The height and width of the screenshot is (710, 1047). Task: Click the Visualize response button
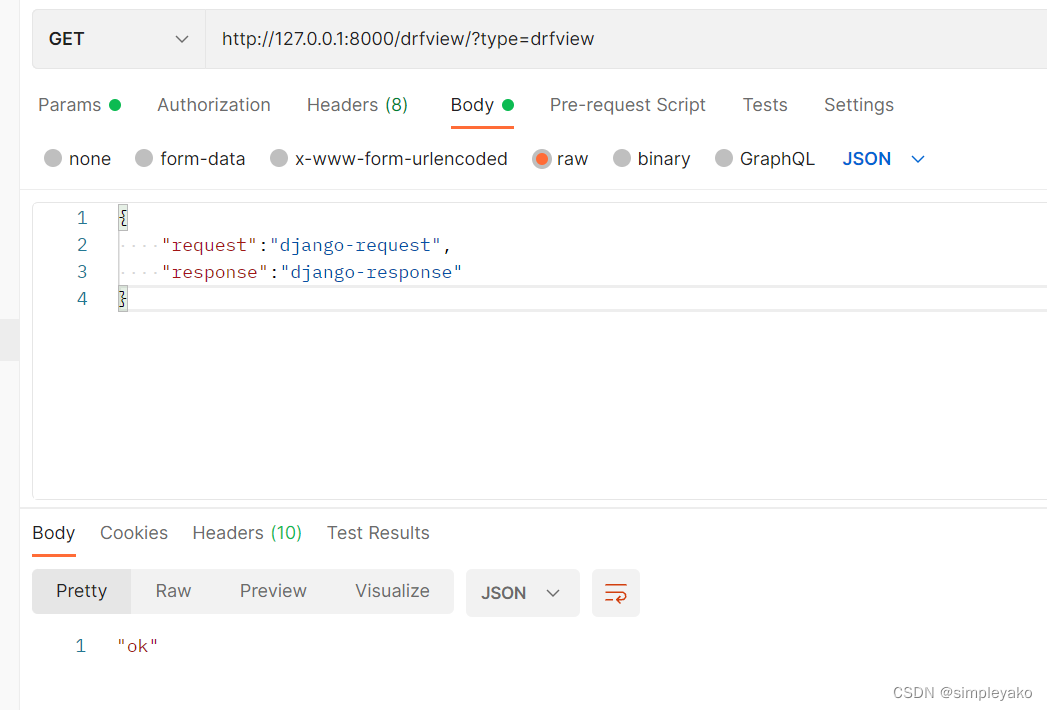pyautogui.click(x=392, y=591)
